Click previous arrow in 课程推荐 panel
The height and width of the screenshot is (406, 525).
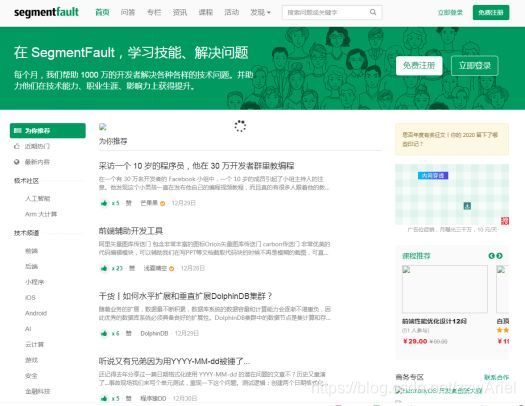[x=492, y=256]
